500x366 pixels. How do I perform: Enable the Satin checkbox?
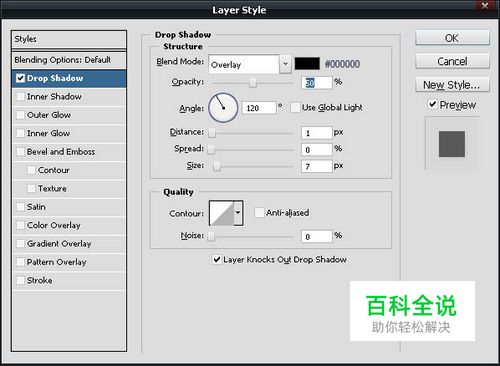pyautogui.click(x=21, y=207)
